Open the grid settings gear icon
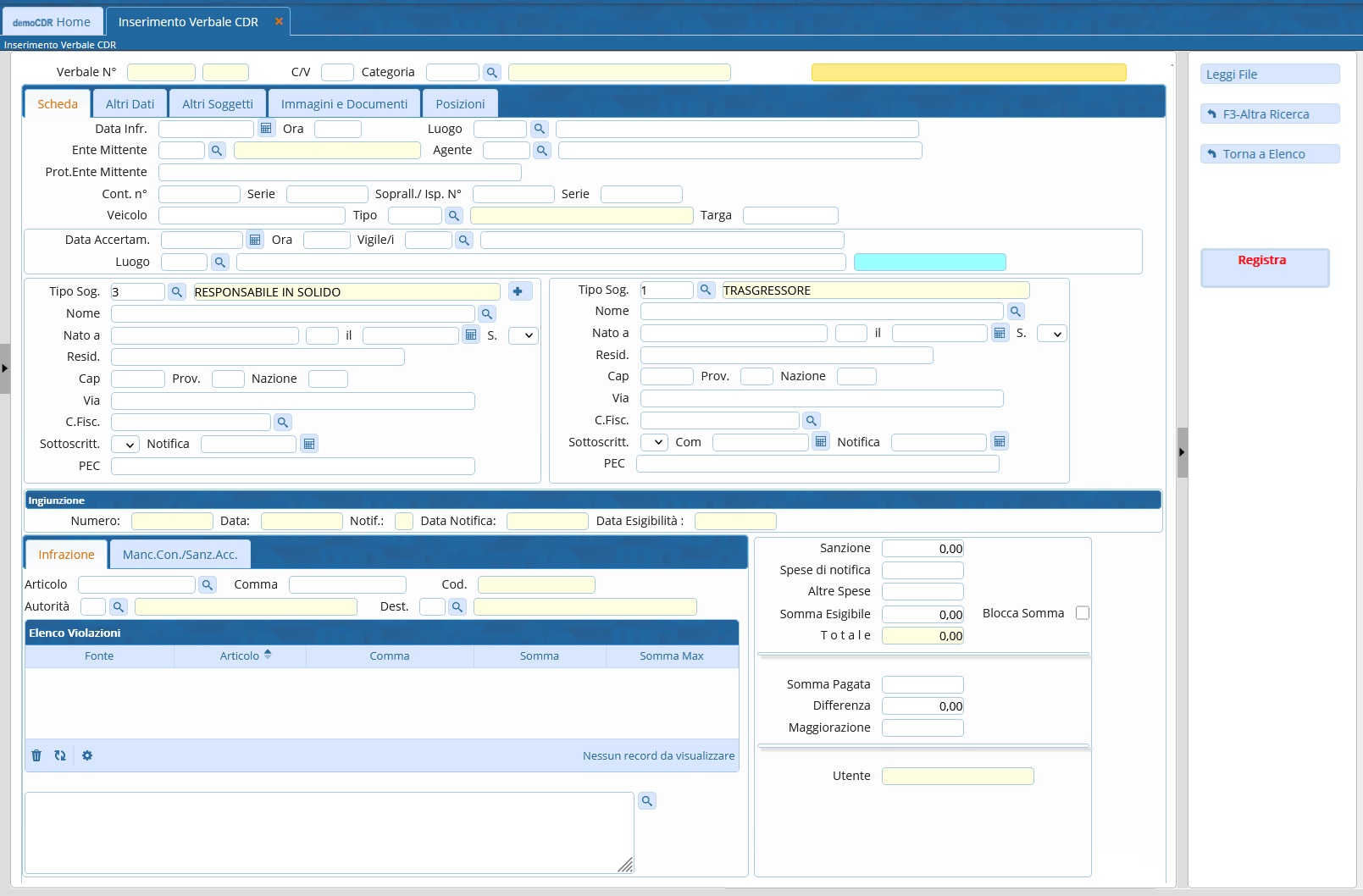Screen dimensions: 1363x896 [x=87, y=755]
